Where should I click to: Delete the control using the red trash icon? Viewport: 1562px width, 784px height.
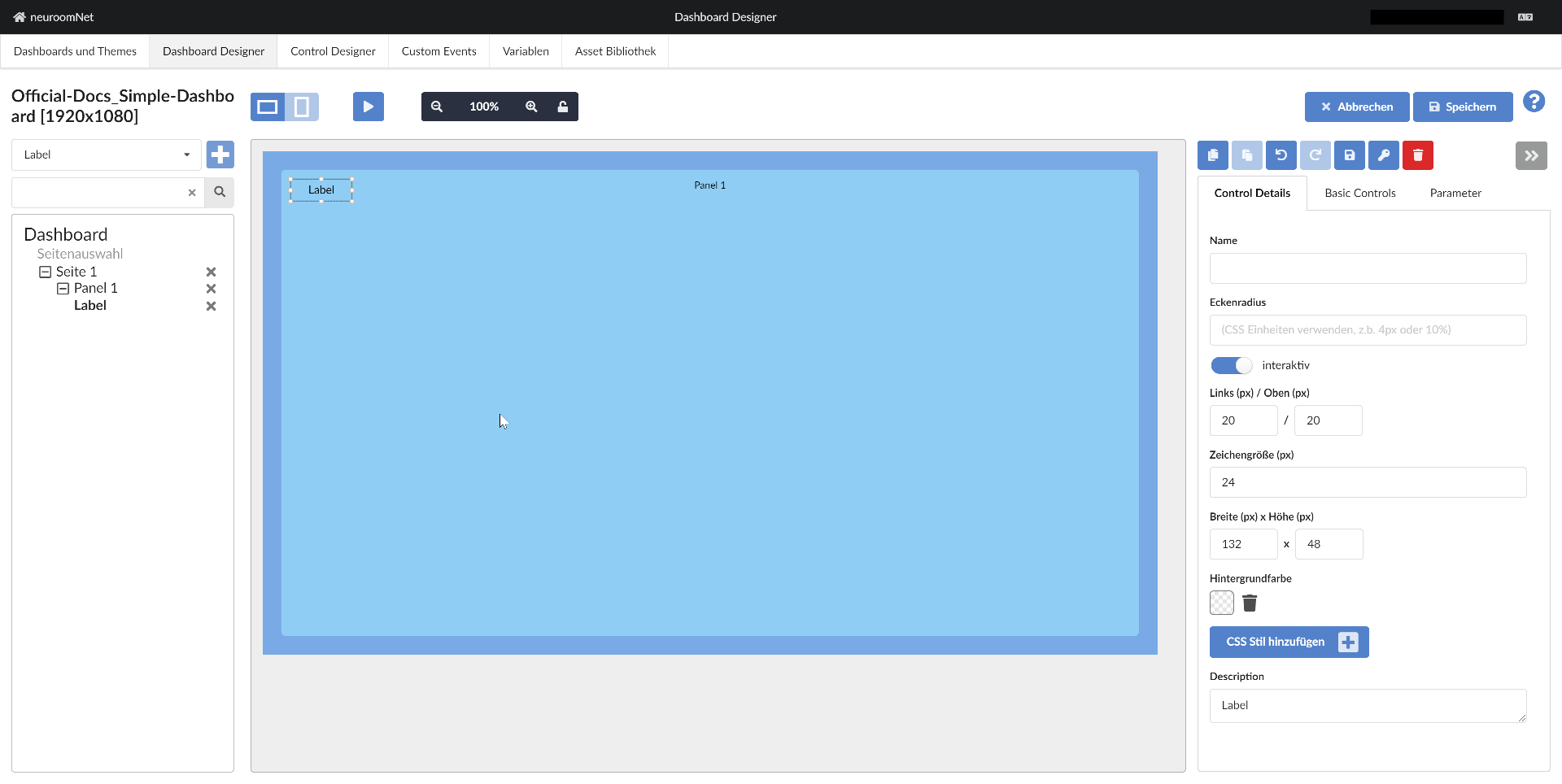pyautogui.click(x=1418, y=155)
